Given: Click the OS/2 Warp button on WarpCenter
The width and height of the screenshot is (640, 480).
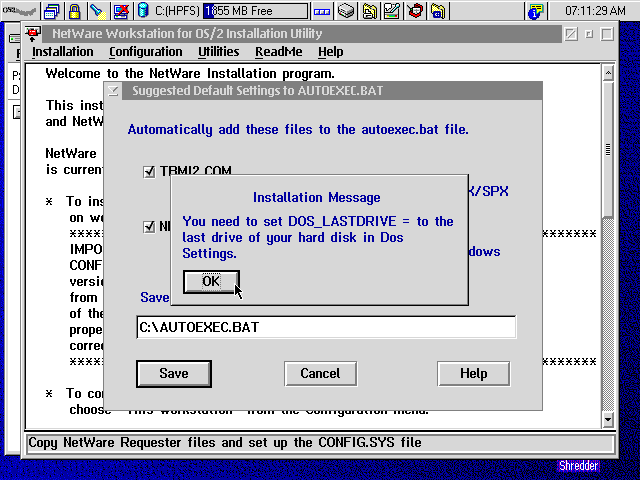Looking at the screenshot, I should (x=19, y=11).
